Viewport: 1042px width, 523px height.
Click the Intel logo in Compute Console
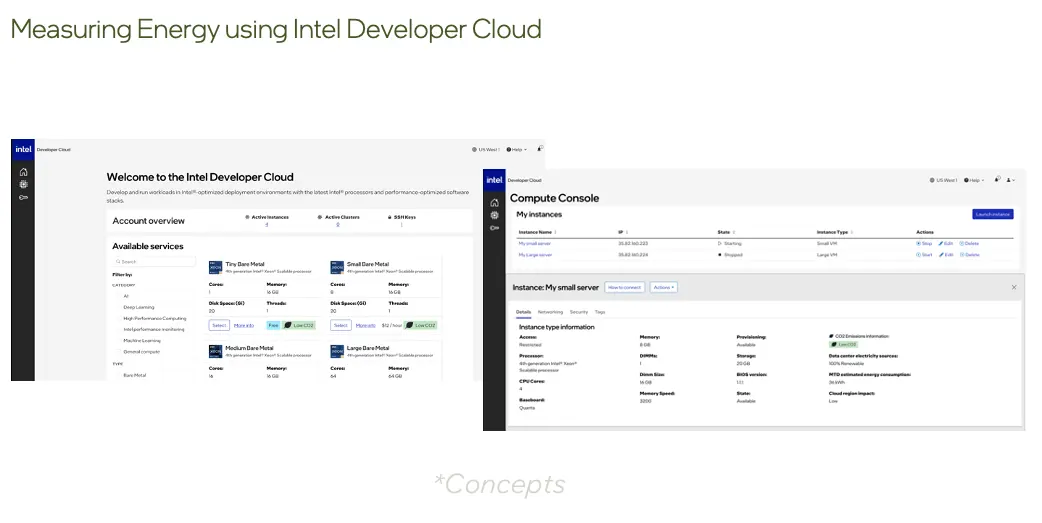[494, 180]
